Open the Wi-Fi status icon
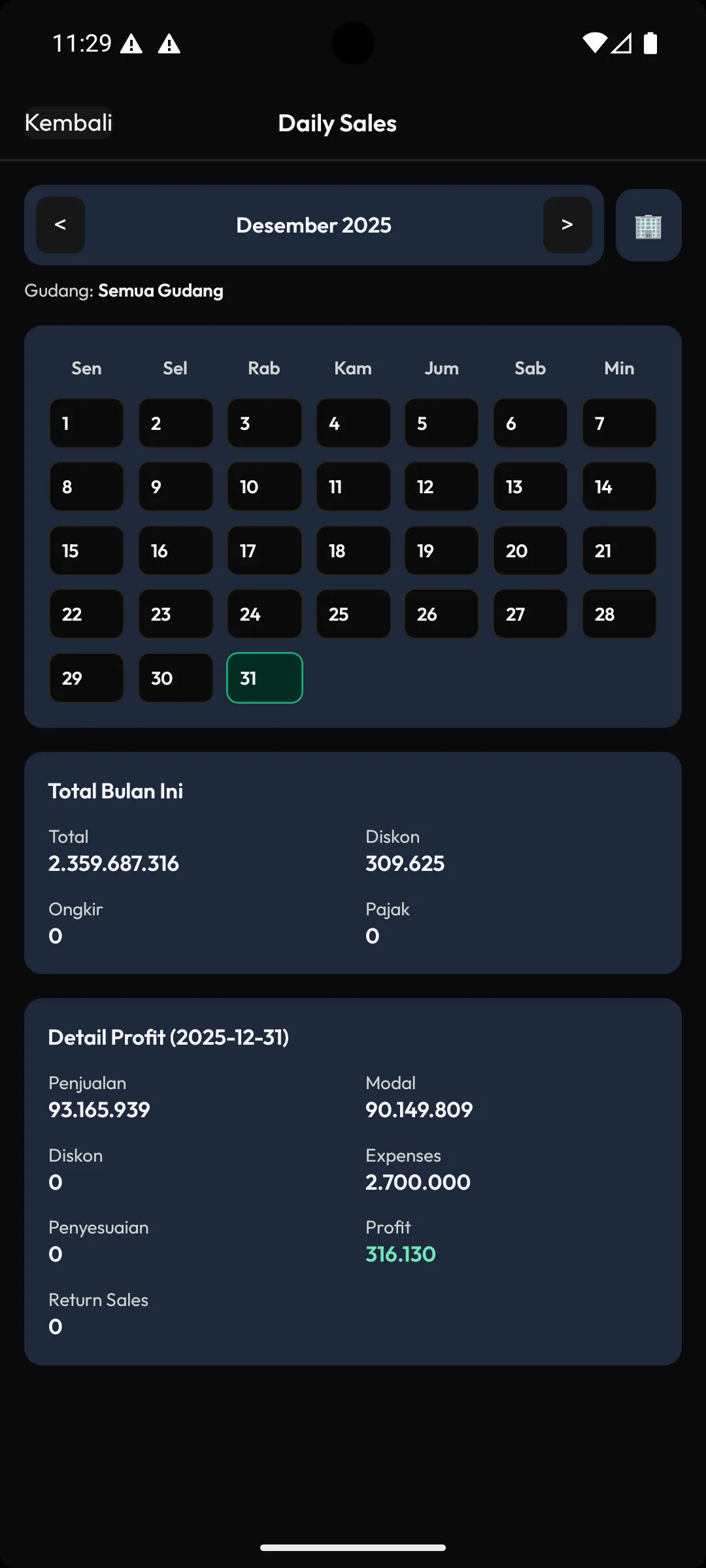Viewport: 706px width, 1568px height. (596, 43)
